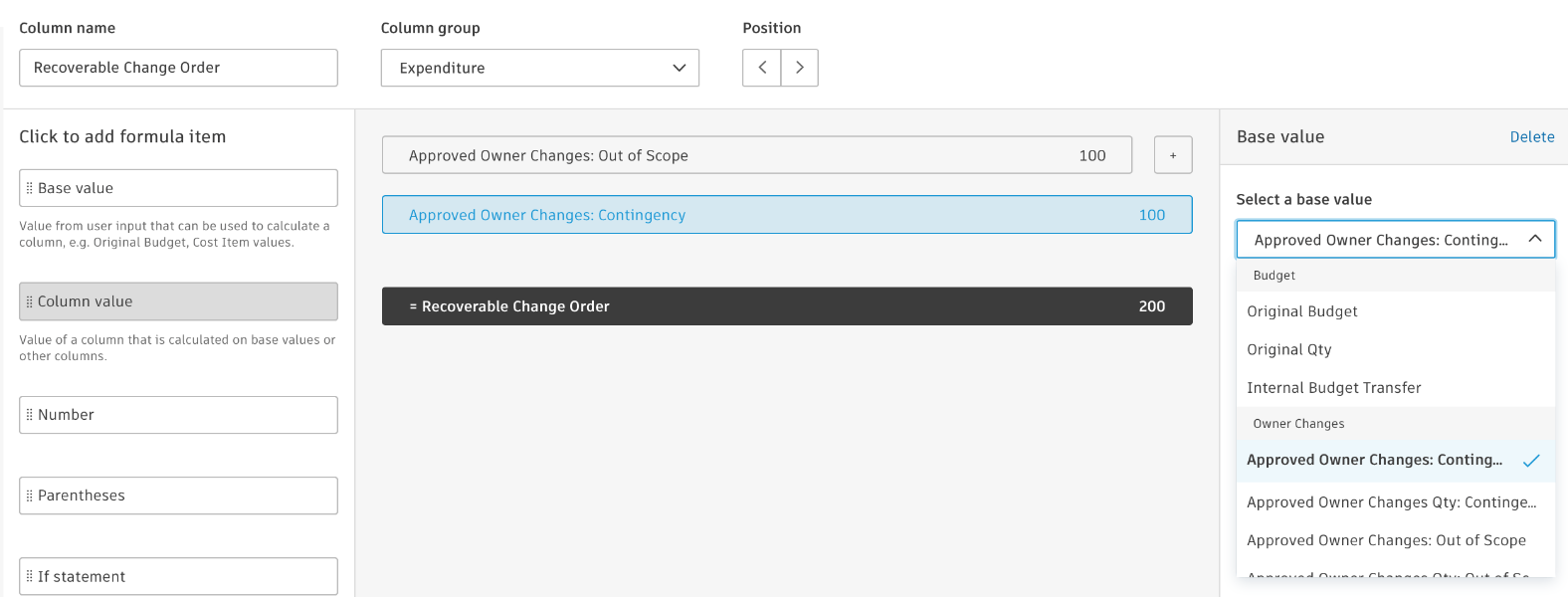Add an If statement formula item
The width and height of the screenshot is (1568, 597).
[179, 576]
